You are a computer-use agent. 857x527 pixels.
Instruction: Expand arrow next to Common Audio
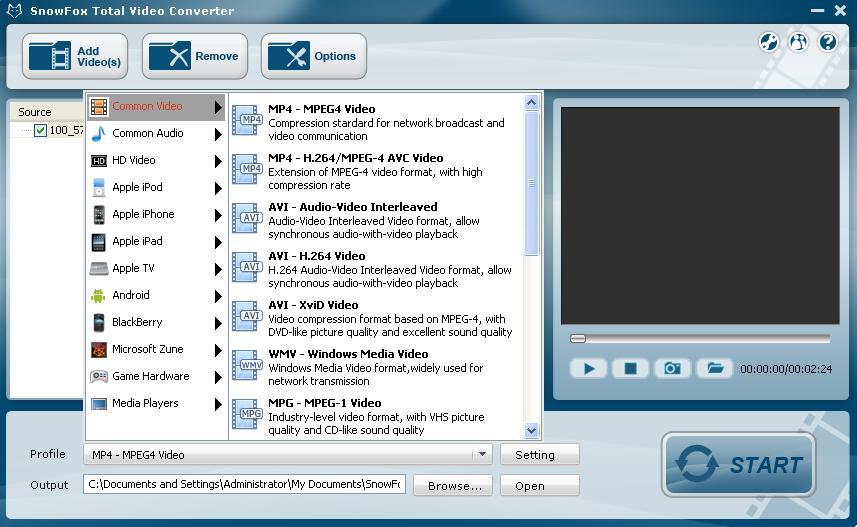(x=218, y=134)
